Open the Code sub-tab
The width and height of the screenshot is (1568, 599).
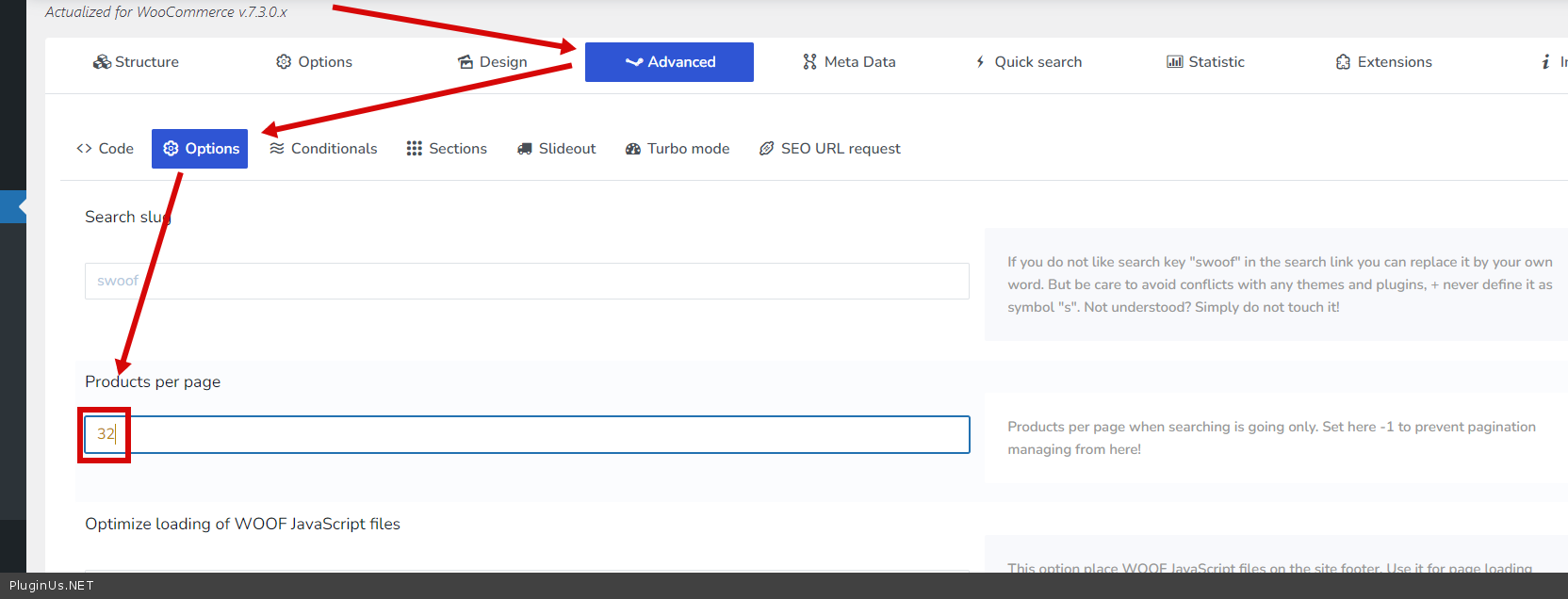(x=105, y=149)
